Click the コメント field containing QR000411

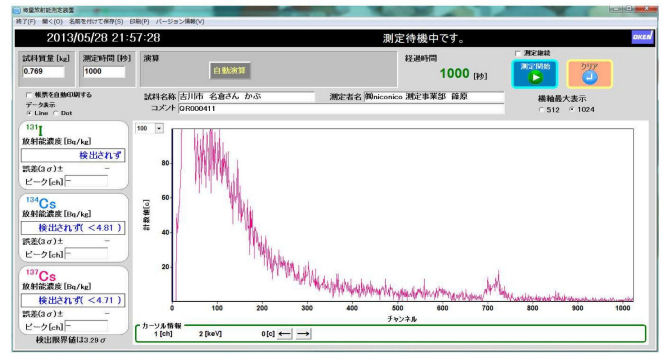tap(341, 109)
